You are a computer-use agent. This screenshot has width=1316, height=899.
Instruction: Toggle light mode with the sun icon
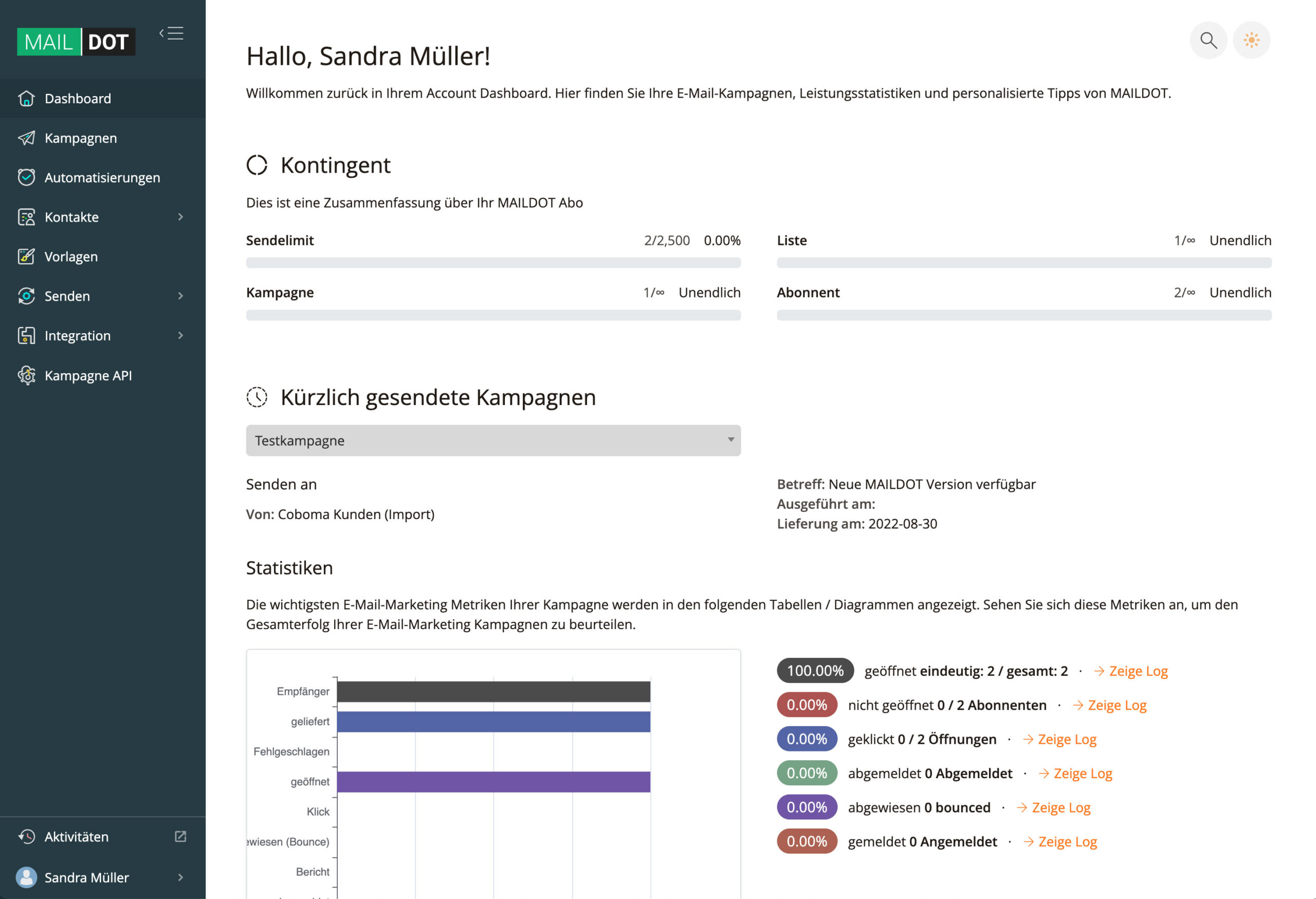click(x=1251, y=40)
